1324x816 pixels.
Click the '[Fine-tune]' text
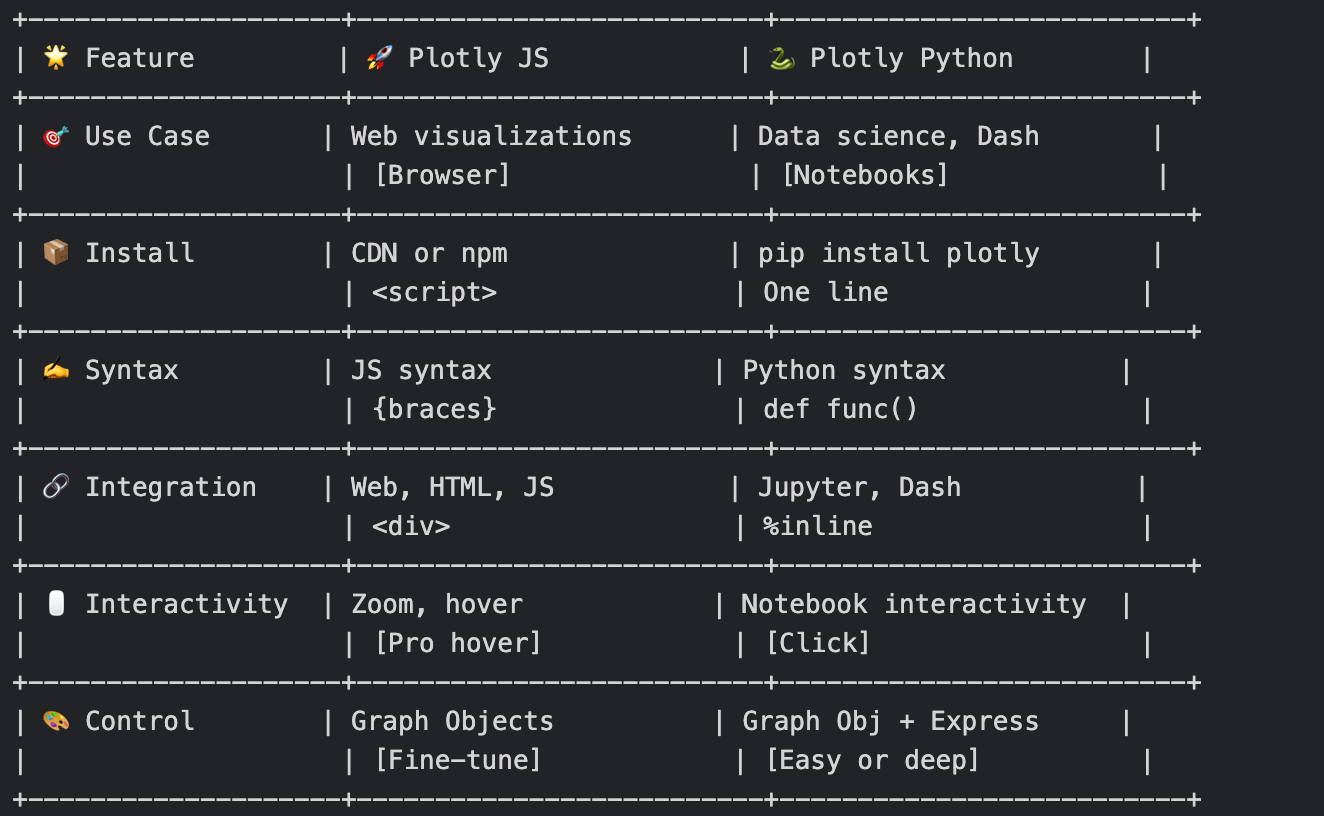tap(458, 760)
